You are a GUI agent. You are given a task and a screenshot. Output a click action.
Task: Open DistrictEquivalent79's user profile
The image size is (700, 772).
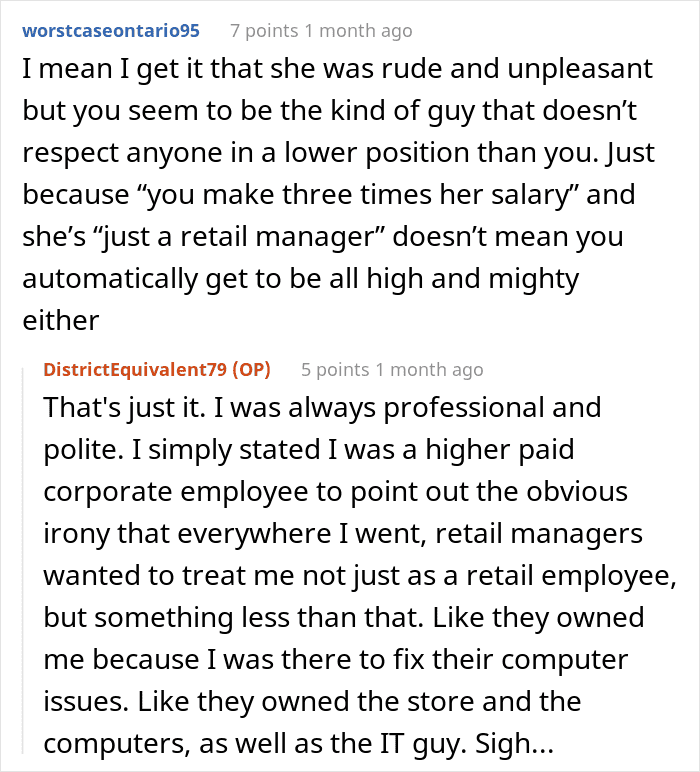tap(137, 370)
